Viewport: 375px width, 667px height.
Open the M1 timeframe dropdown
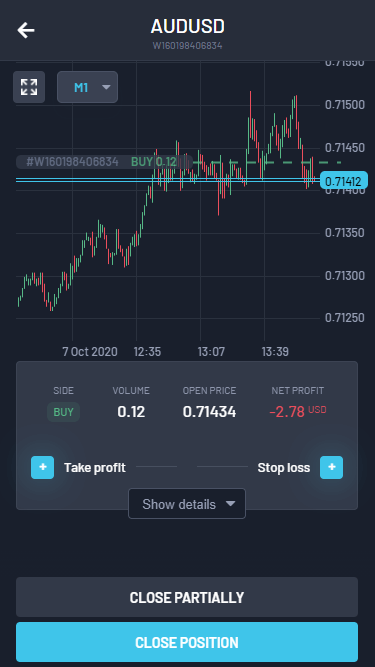click(88, 87)
